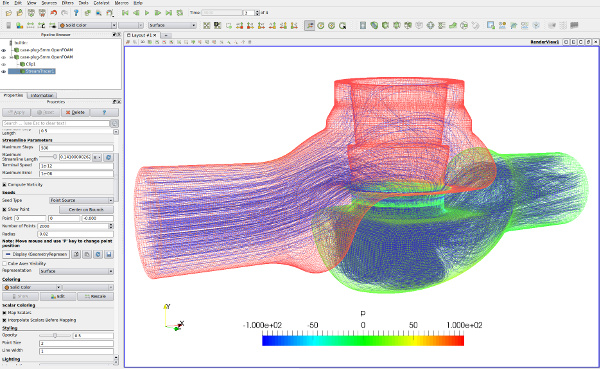Toggle eye of second case-ploy OpenFOAM item
The image size is (600, 369).
pyautogui.click(x=4, y=57)
